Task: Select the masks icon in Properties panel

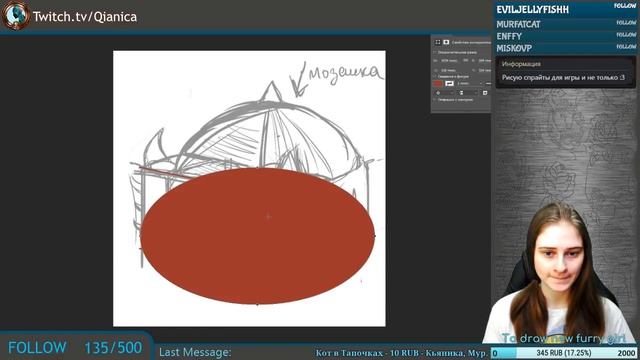Action: coord(446,42)
